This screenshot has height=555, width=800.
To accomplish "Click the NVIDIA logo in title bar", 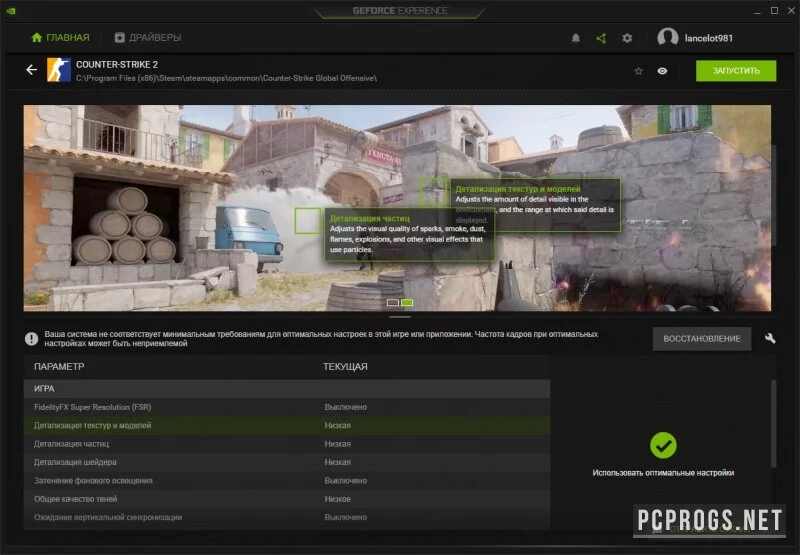I will tap(11, 11).
